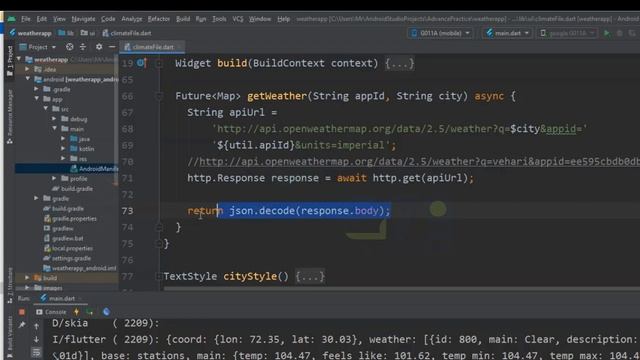Image resolution: width=640 pixels, height=360 pixels.
Task: Open the commented openweathermap URL link
Action: coord(419,162)
